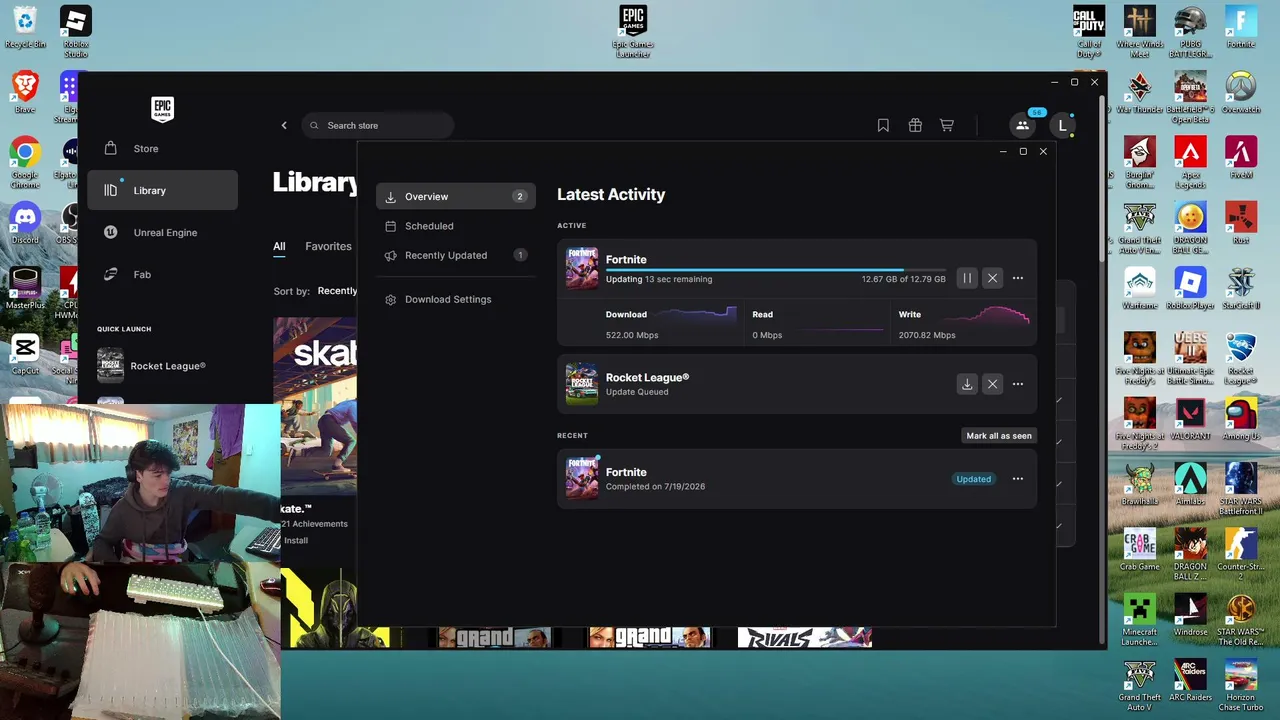
Task: Select the Roblox Player desktop icon
Action: [x=1190, y=289]
